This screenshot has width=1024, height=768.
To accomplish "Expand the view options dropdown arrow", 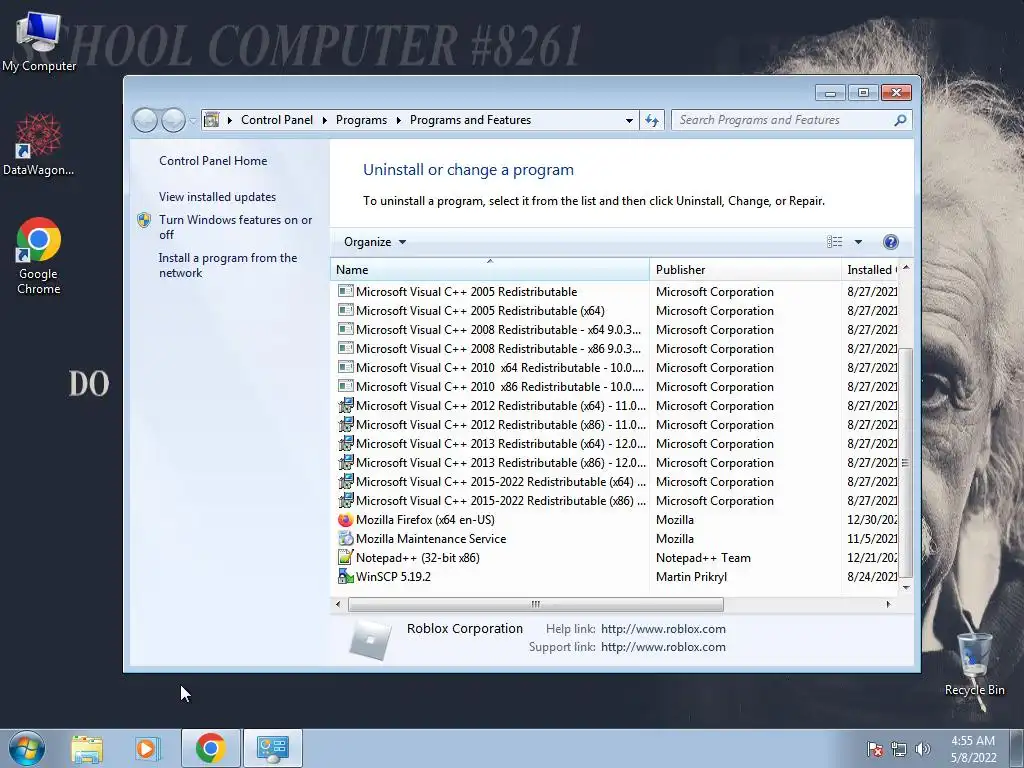I will coord(858,242).
